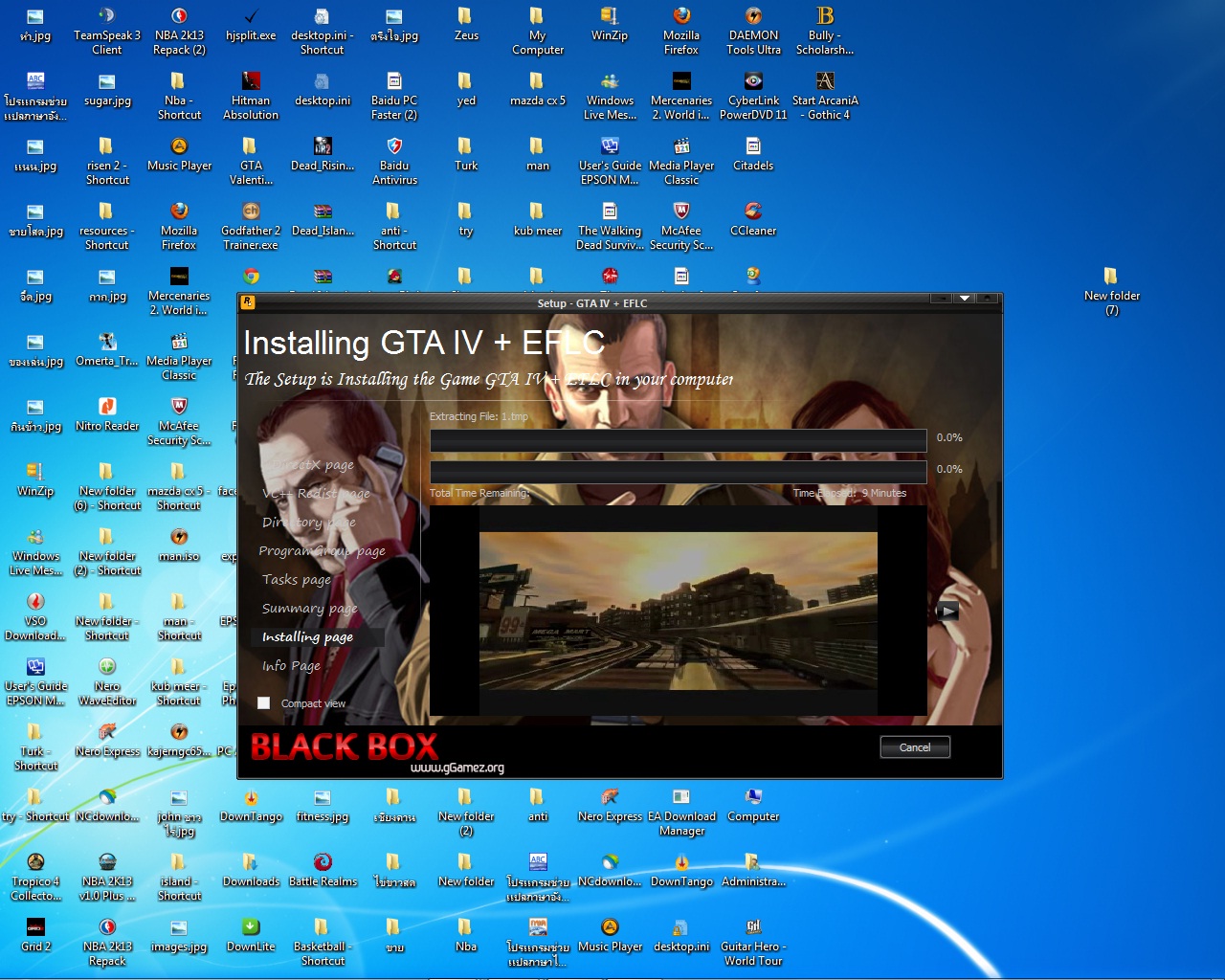This screenshot has height=980, width=1225.
Task: Open the Dead_Risin... archive
Action: click(323, 155)
